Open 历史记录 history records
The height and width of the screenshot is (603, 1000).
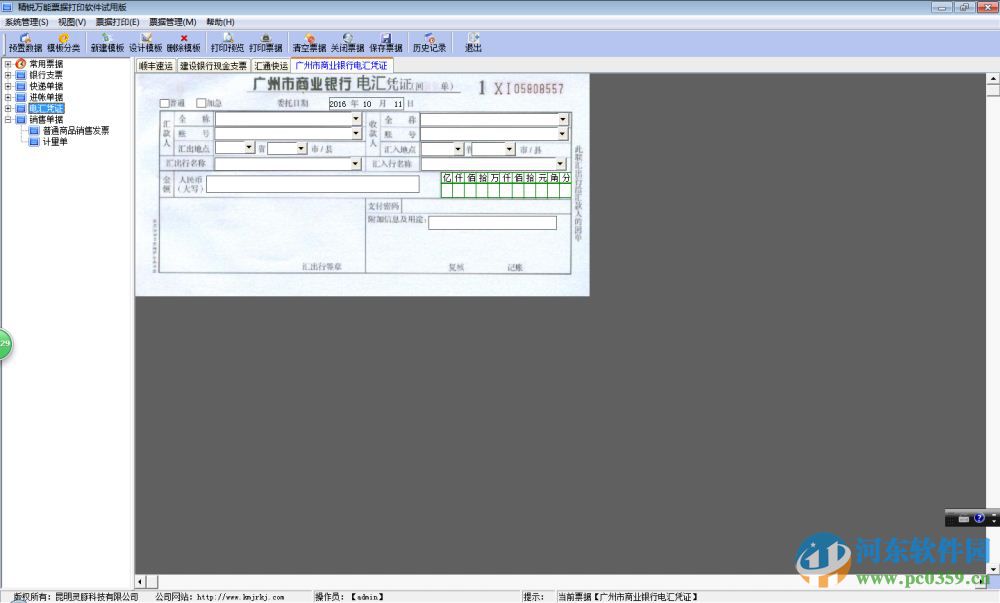(429, 43)
